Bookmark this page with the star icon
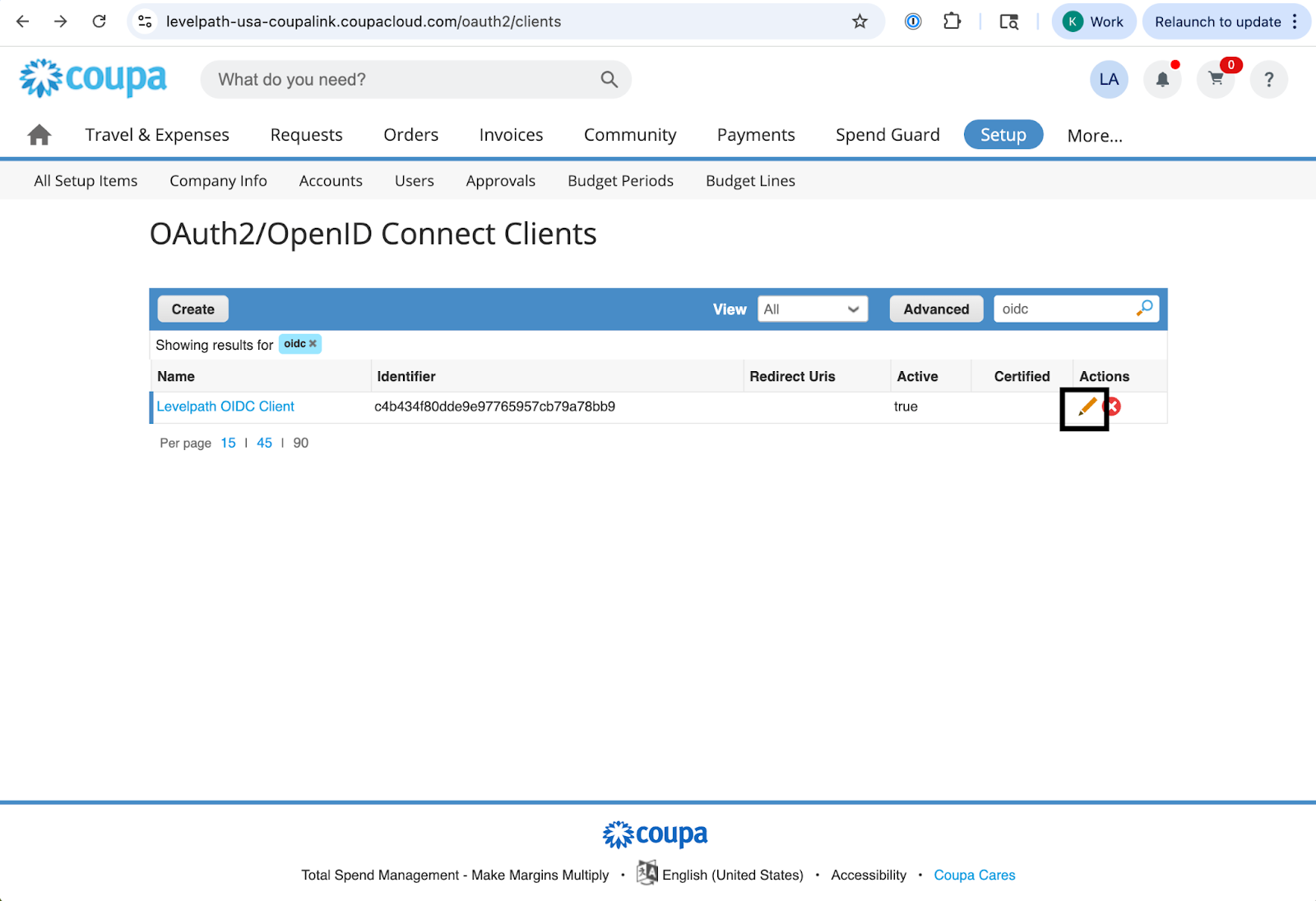 [x=860, y=22]
